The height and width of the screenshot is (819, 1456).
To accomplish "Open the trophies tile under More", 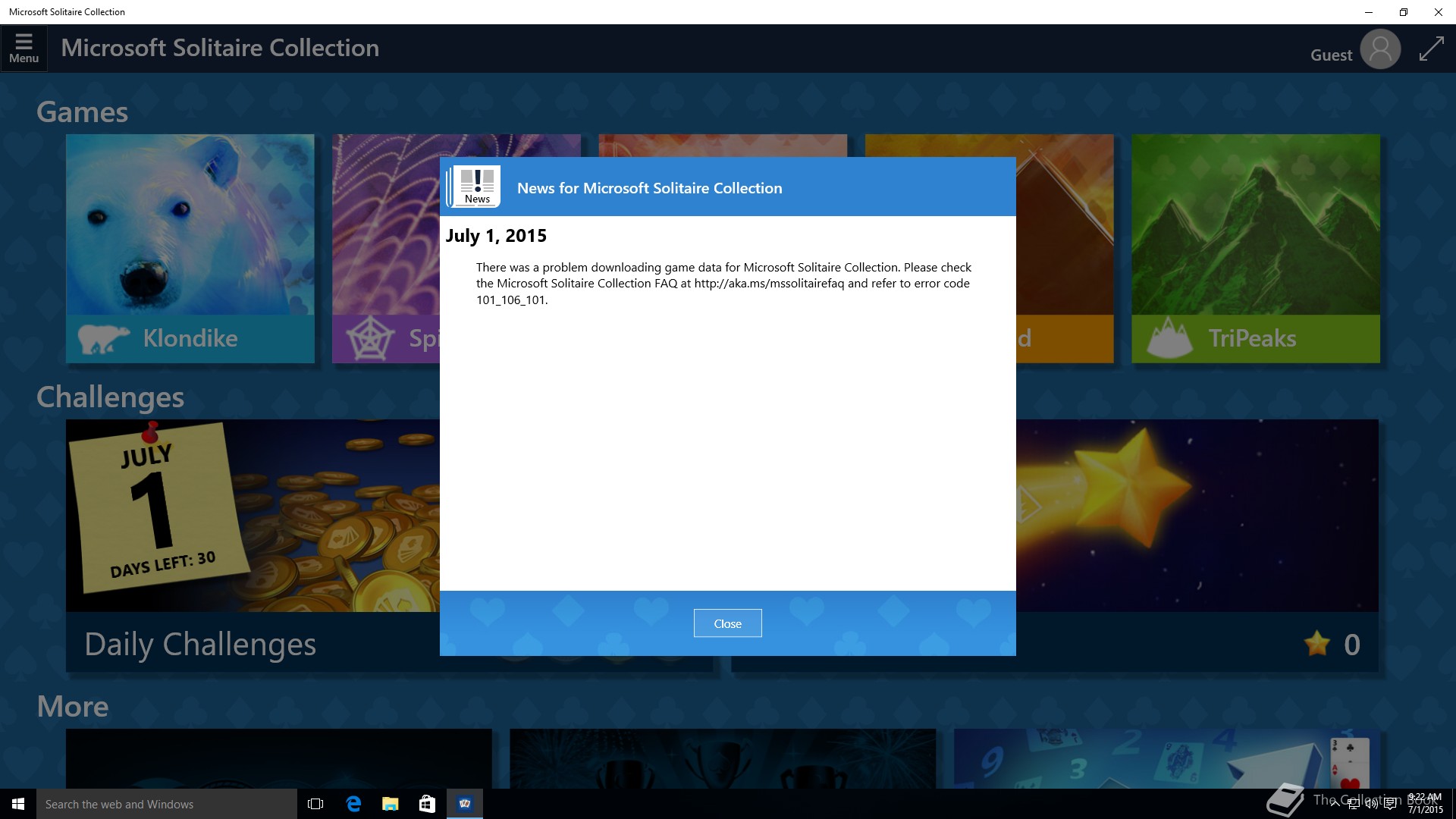I will tap(723, 758).
